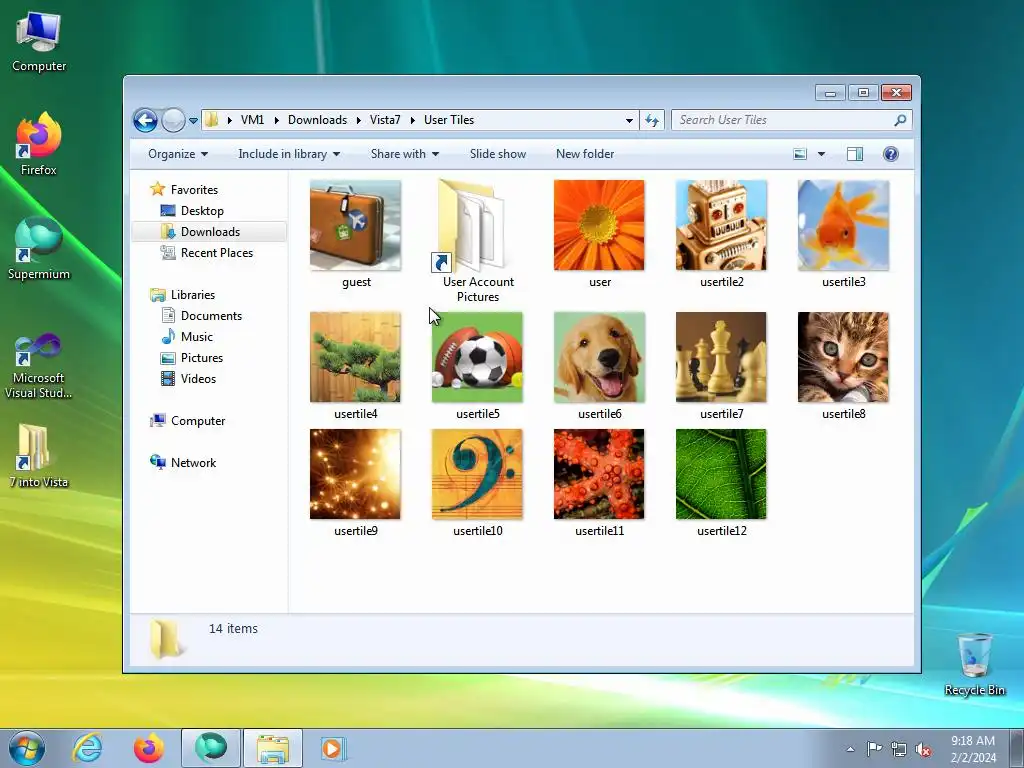Open the view options dropdown arrow
Viewport: 1024px width, 768px height.
pos(822,154)
